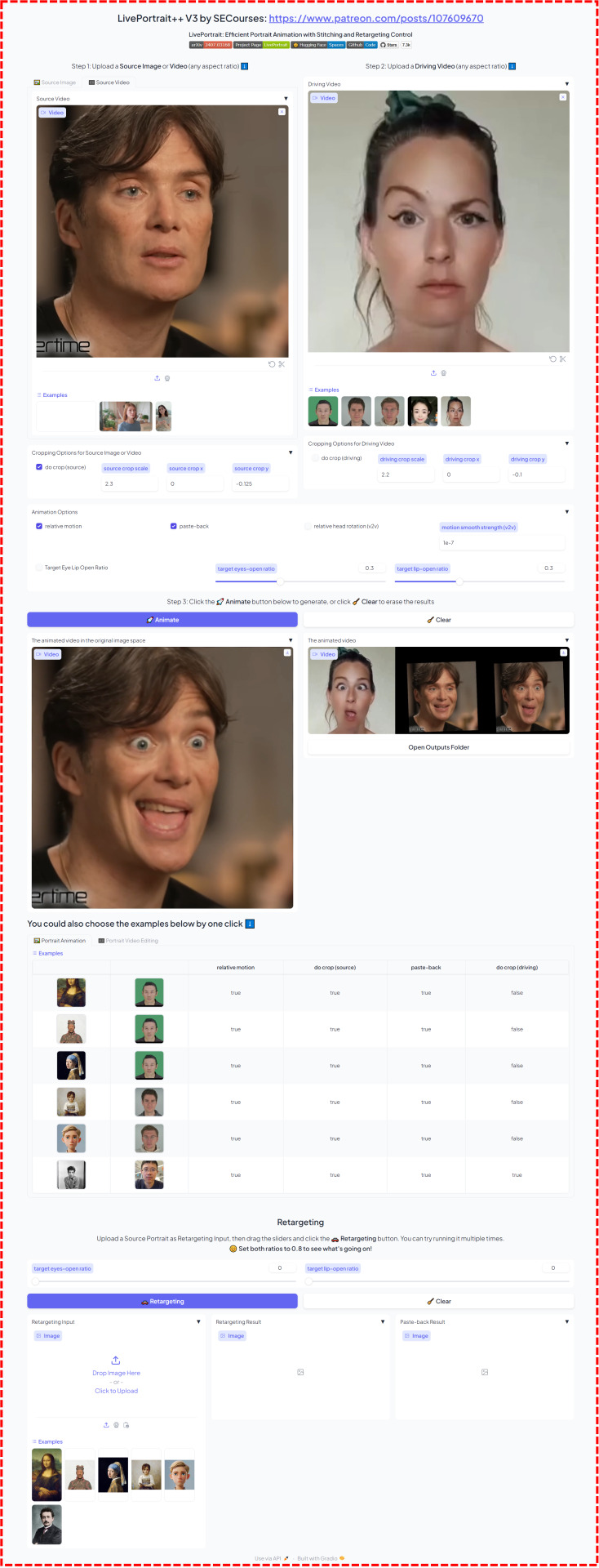This screenshot has height=1568, width=599.
Task: Open the arXiv badge
Action: click(x=211, y=45)
